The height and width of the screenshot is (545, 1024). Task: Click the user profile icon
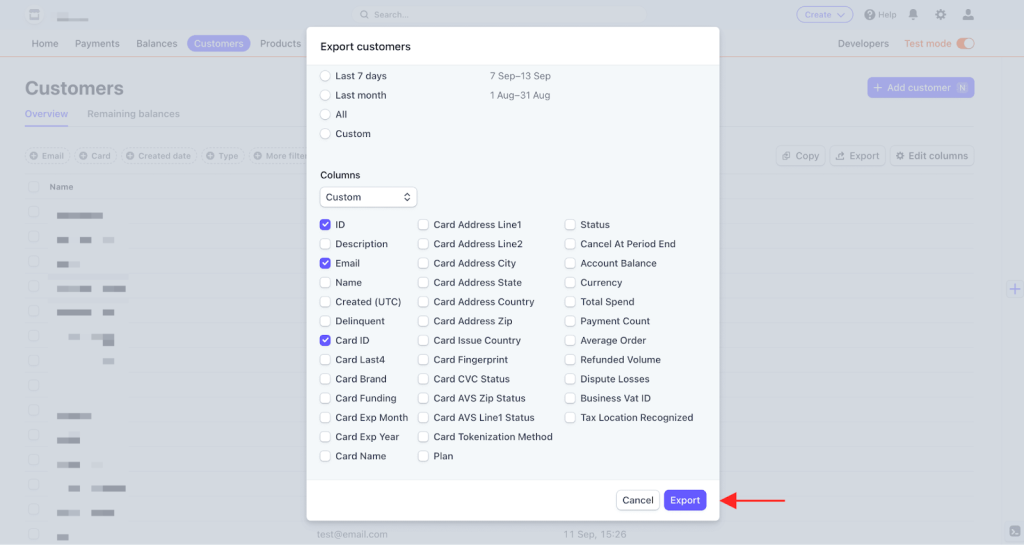[967, 15]
